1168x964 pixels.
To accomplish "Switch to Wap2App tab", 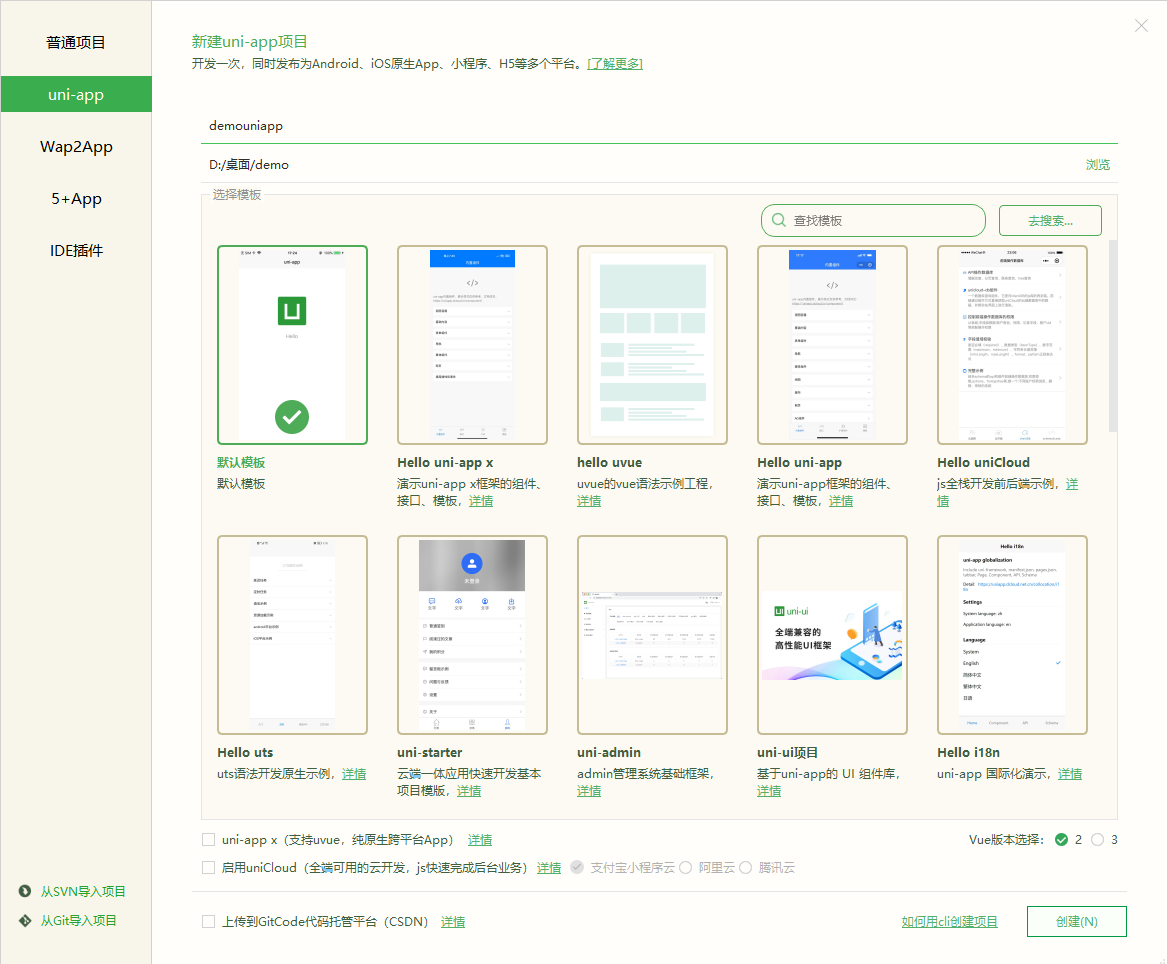I will click(x=76, y=147).
